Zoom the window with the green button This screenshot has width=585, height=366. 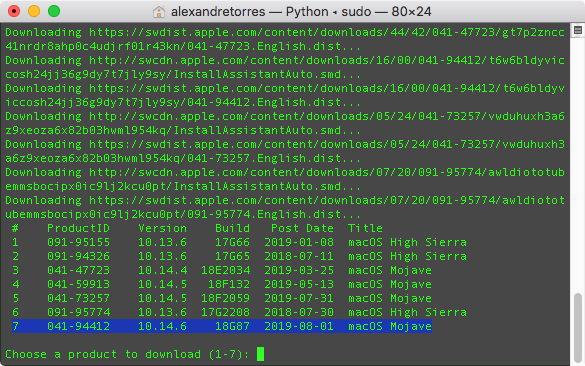54,11
